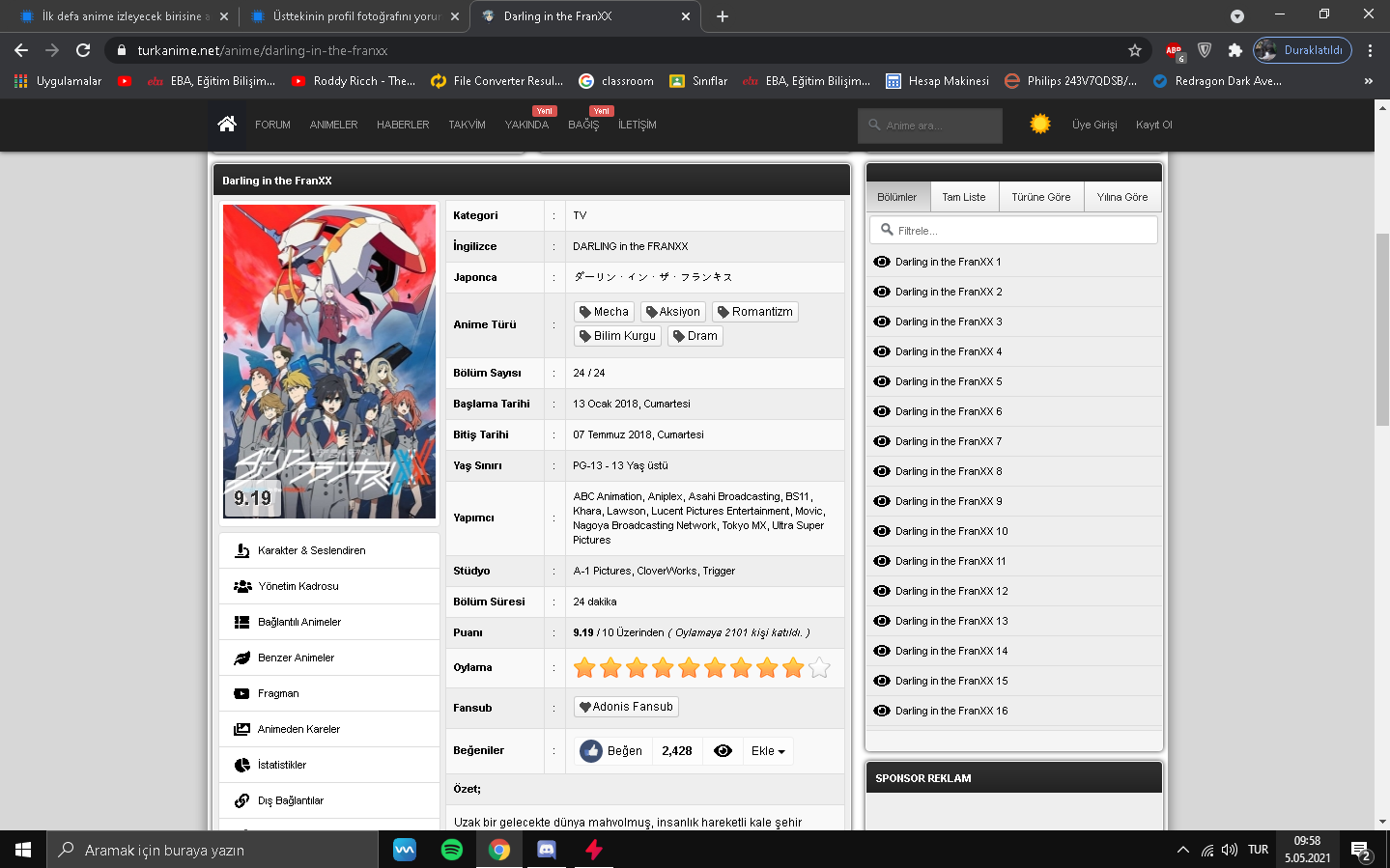Open Bağlantılı Animeler section
The height and width of the screenshot is (868, 1390).
329,622
